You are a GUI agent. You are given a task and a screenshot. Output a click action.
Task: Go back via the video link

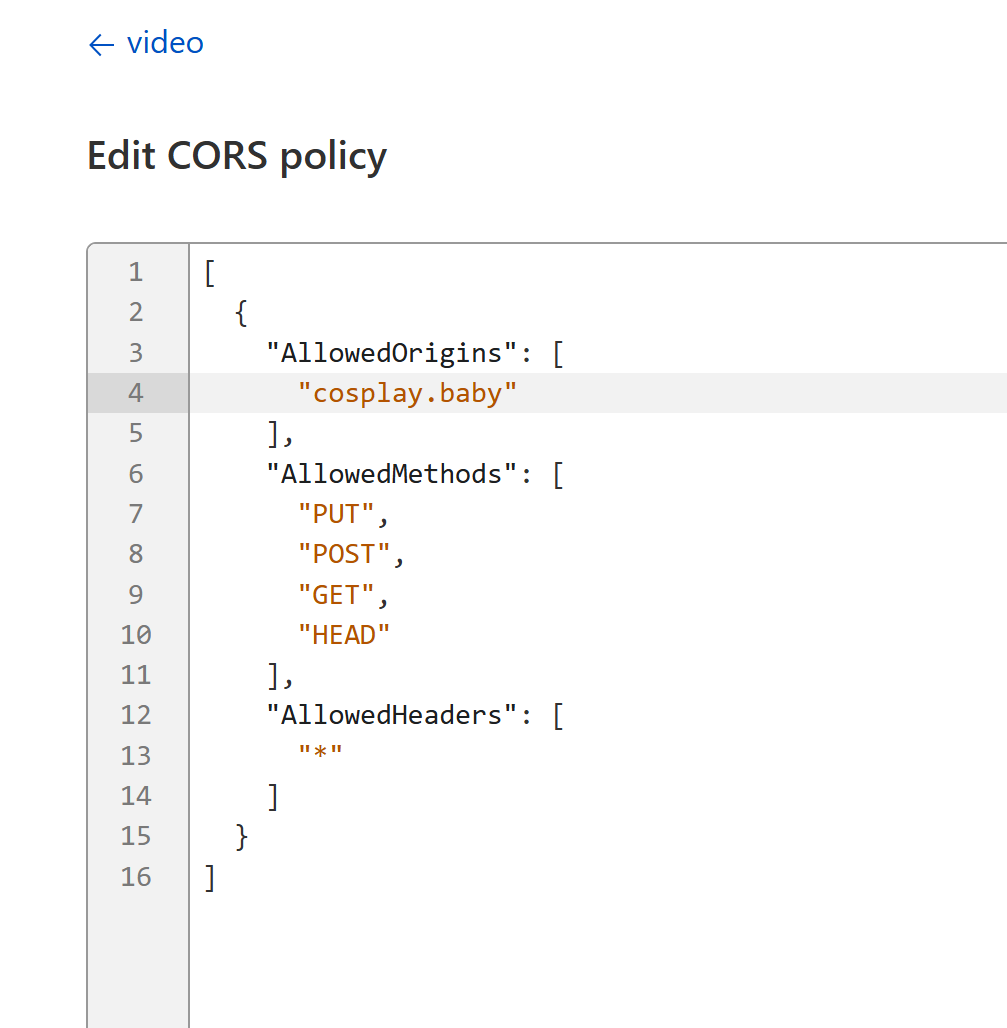[x=165, y=43]
